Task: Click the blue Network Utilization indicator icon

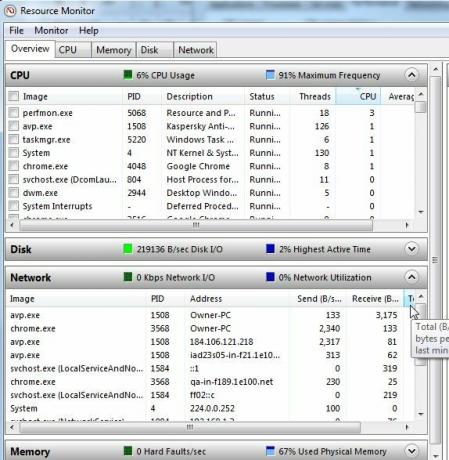Action: [270, 277]
